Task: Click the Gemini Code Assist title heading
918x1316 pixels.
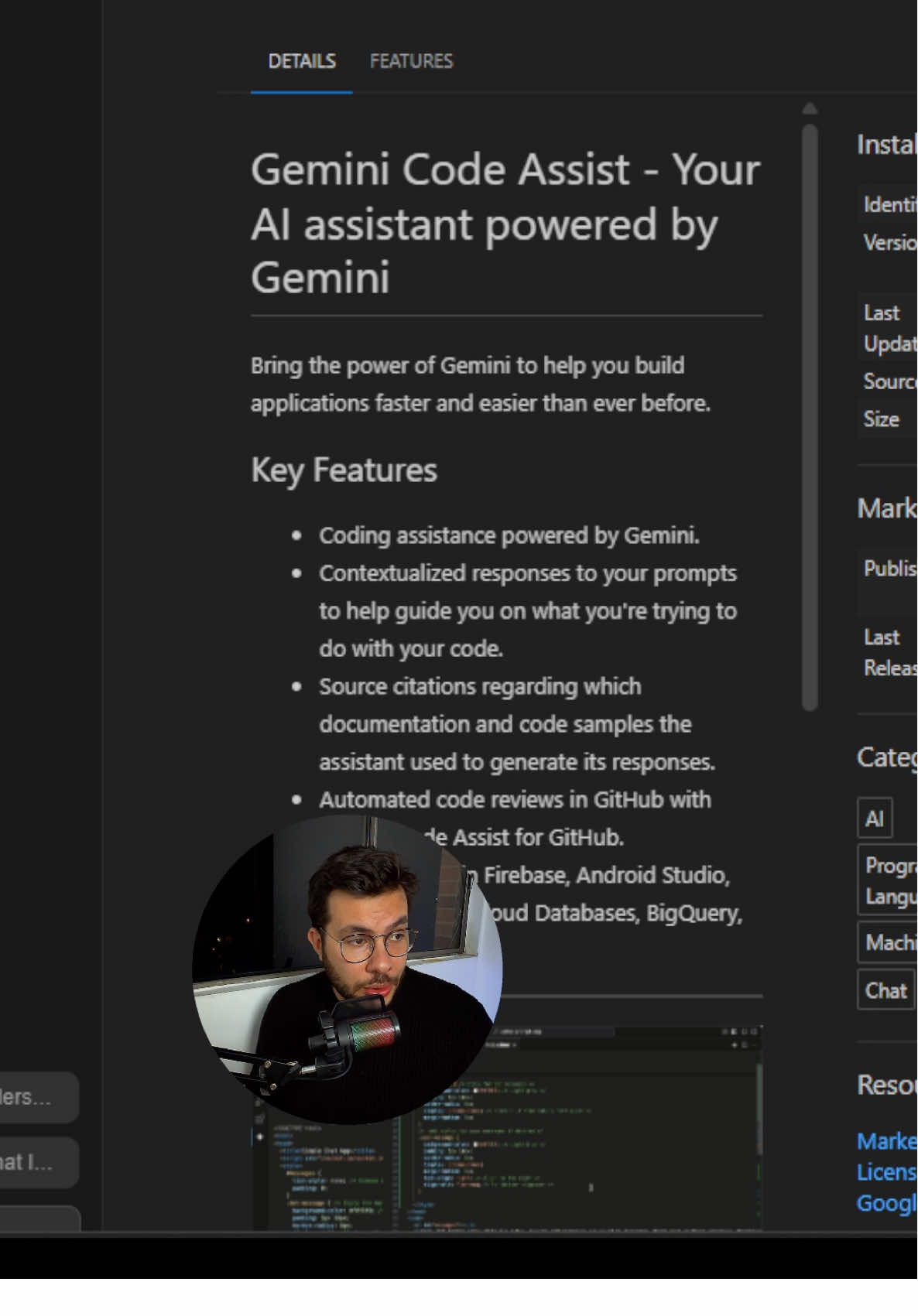Action: click(505, 224)
